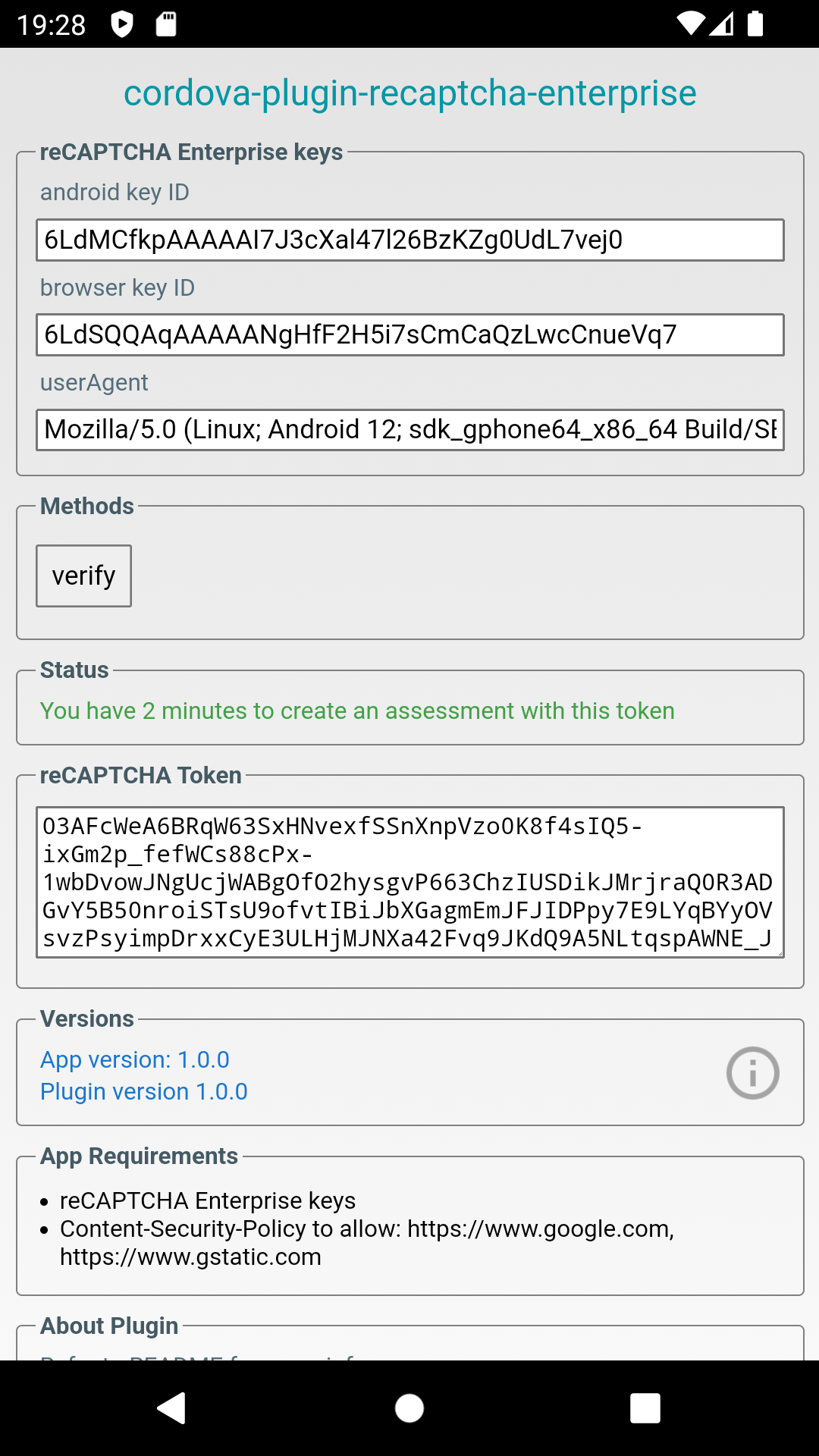Tap the shield play icon in status bar

pos(122,24)
